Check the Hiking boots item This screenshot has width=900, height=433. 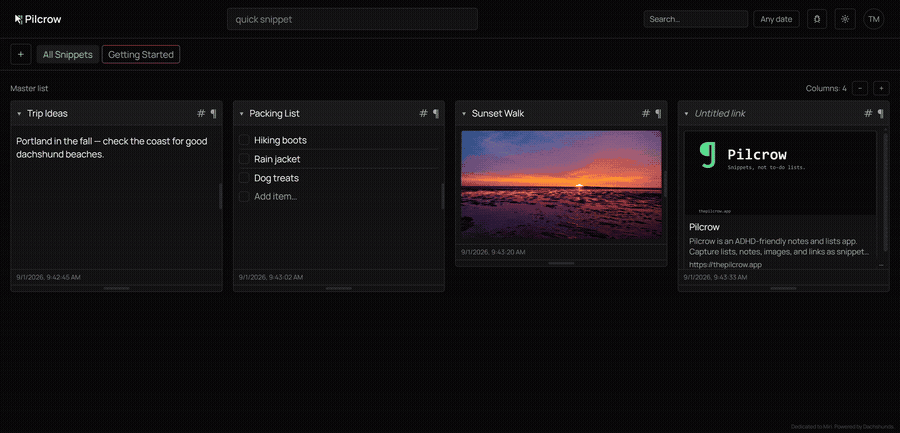tap(244, 140)
